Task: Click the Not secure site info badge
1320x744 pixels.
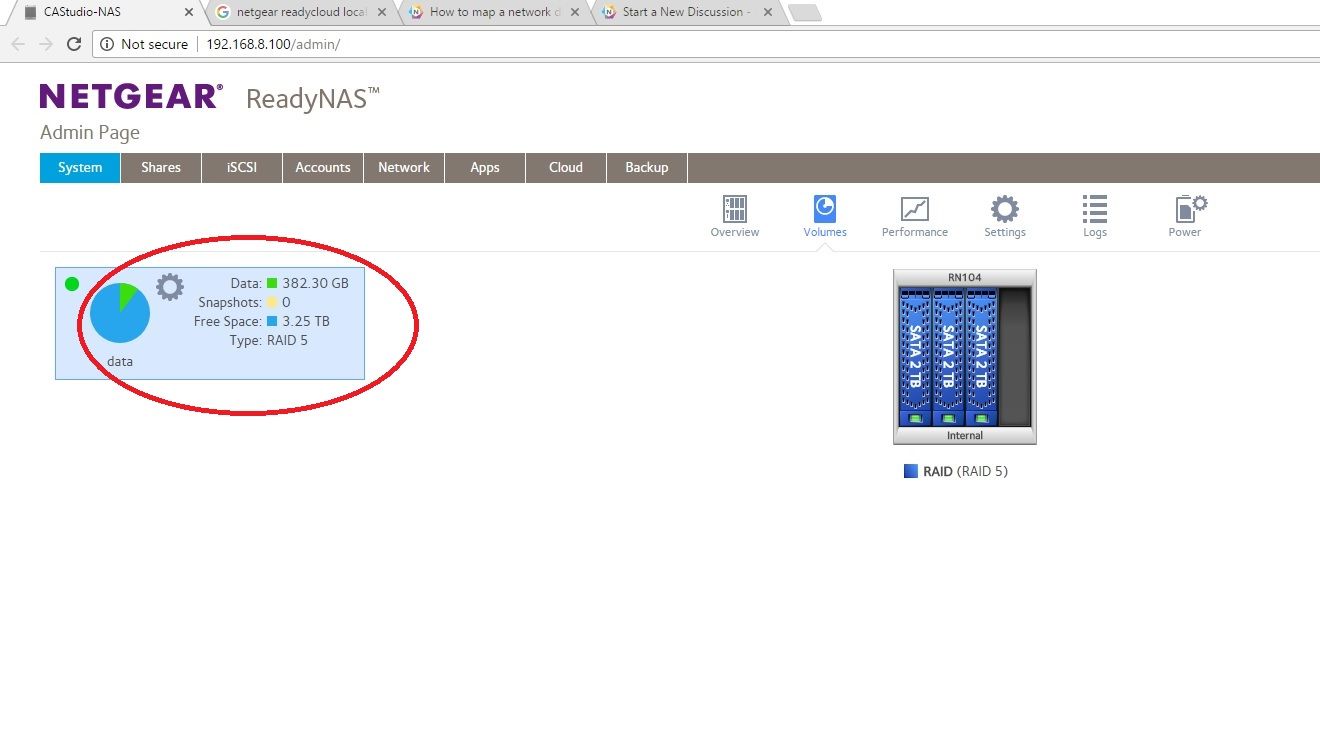Action: (146, 44)
